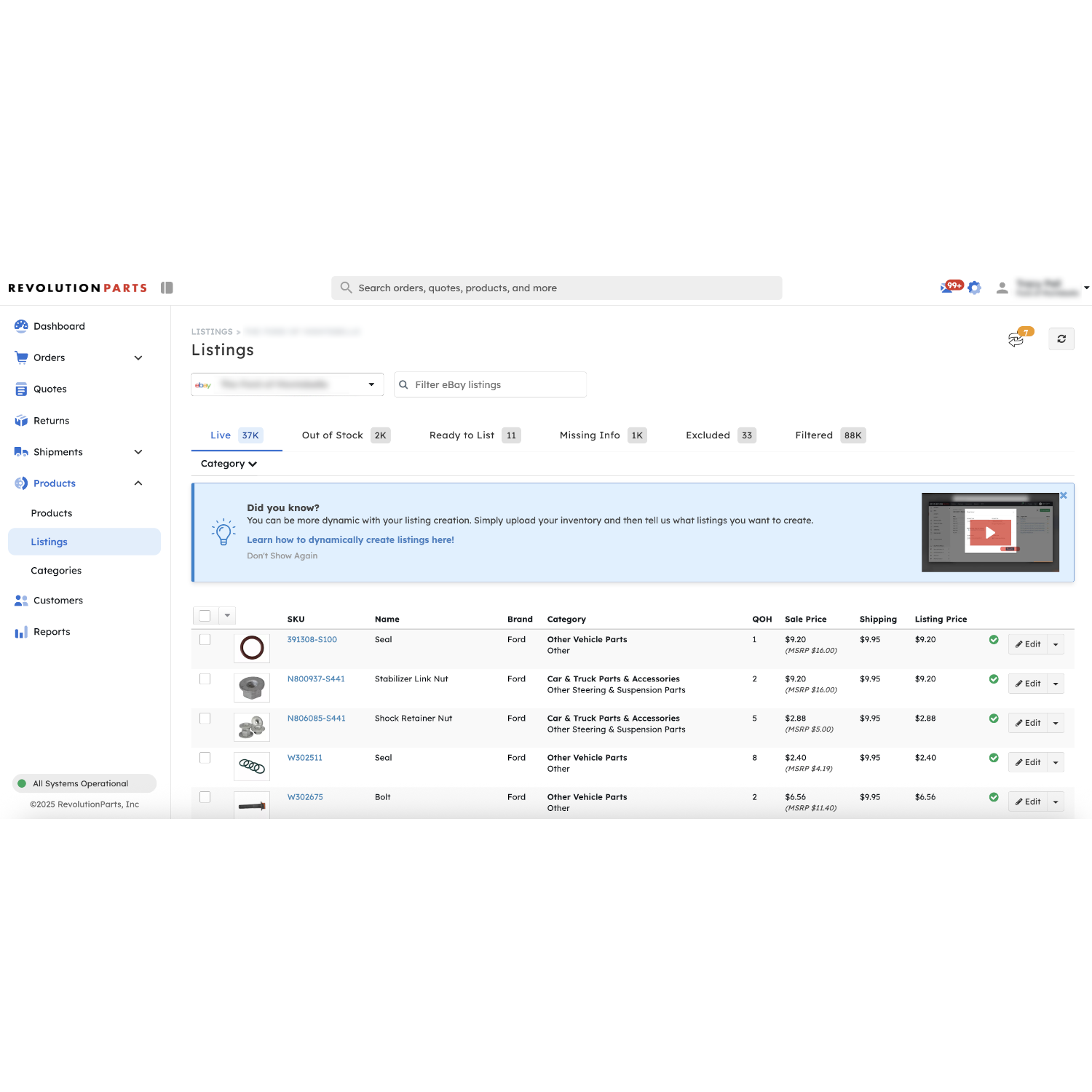Click the Products gear icon in sidebar
The width and height of the screenshot is (1092, 1092).
click(21, 483)
